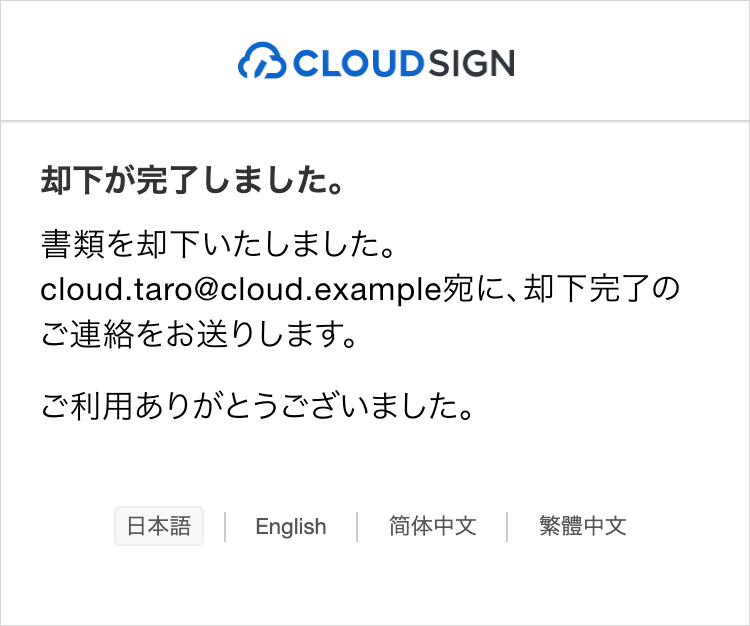Click the message ご利用ありがとうございました。
The width and height of the screenshot is (750, 626).
257,406
